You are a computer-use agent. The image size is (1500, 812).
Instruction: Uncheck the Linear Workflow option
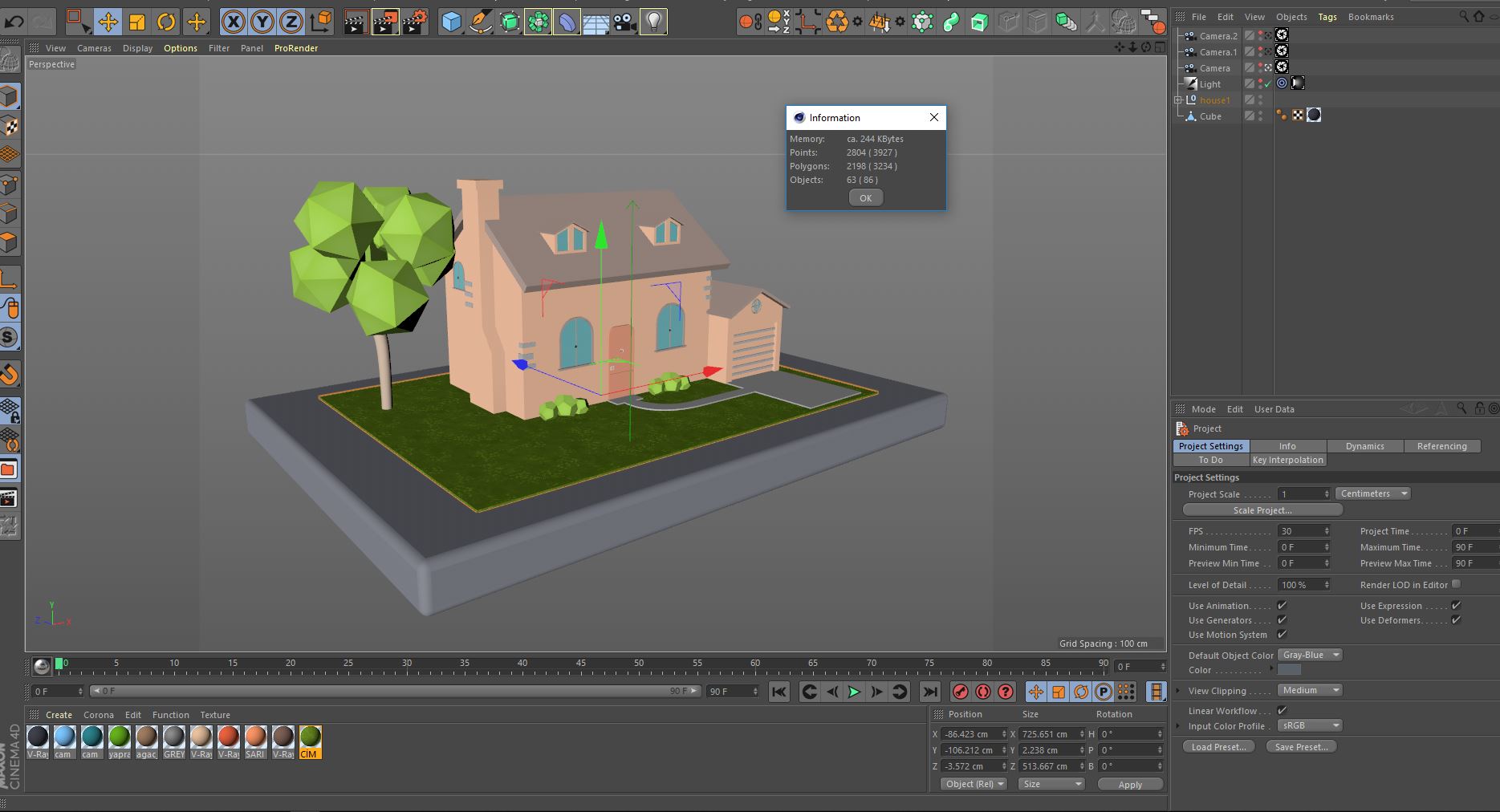pyautogui.click(x=1282, y=710)
